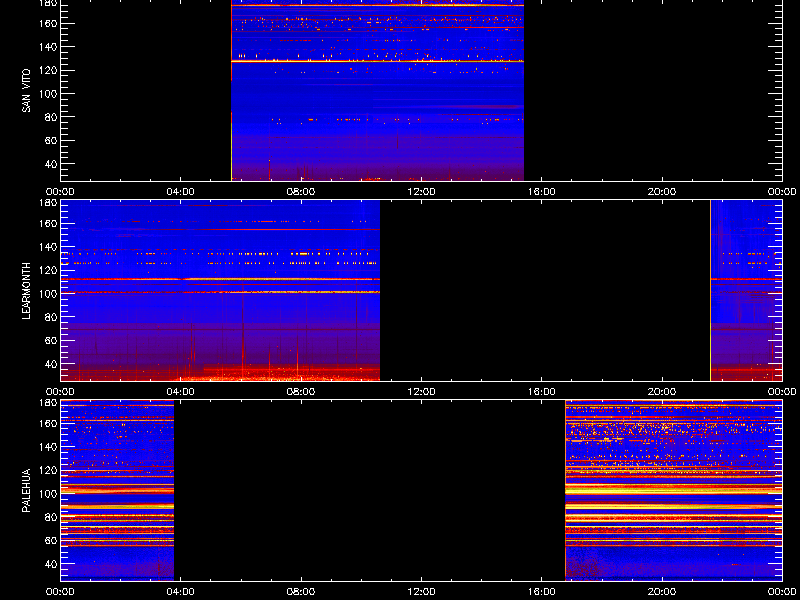Select the 20:00 time label under San Vito plot
The height and width of the screenshot is (600, 800).
662,192
